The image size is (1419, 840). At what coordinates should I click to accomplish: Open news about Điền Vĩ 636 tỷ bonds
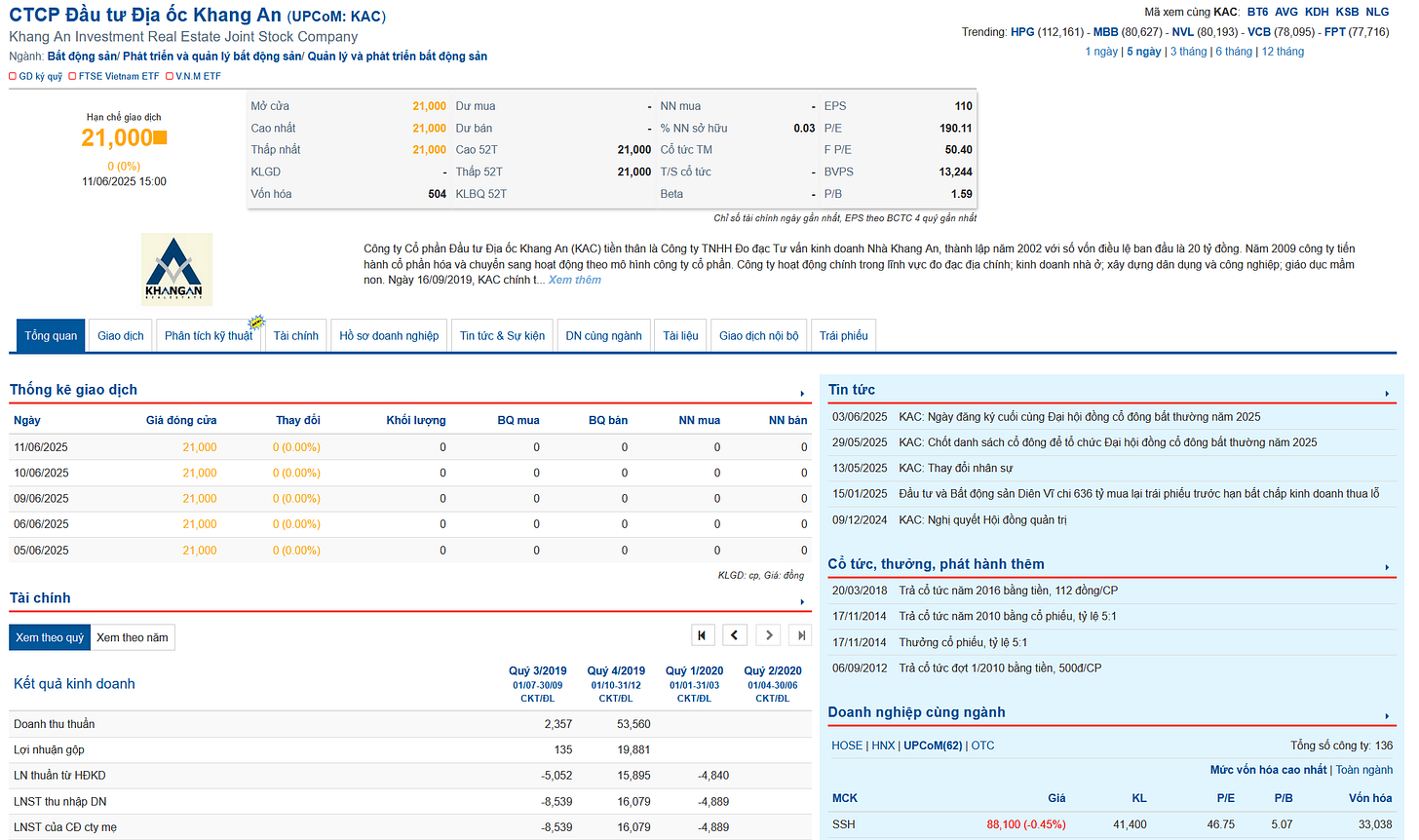click(1139, 494)
